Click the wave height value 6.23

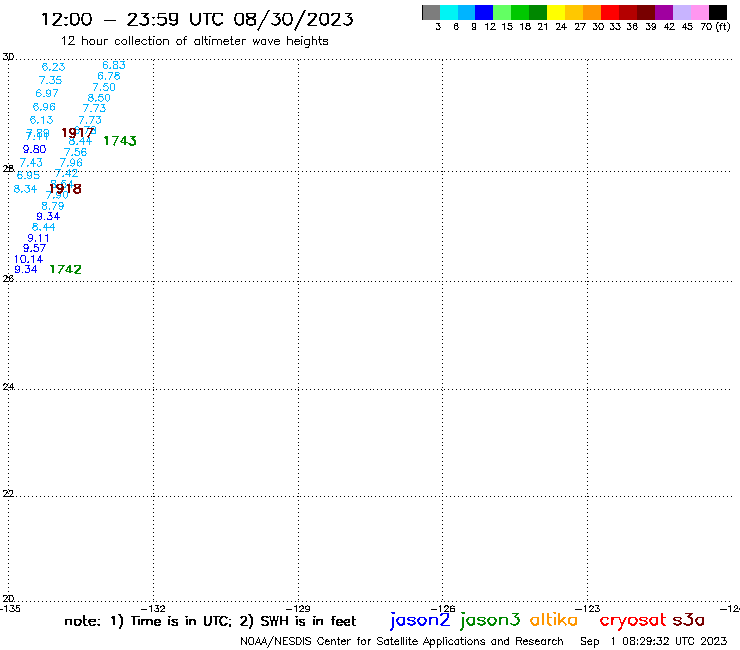coord(53,67)
